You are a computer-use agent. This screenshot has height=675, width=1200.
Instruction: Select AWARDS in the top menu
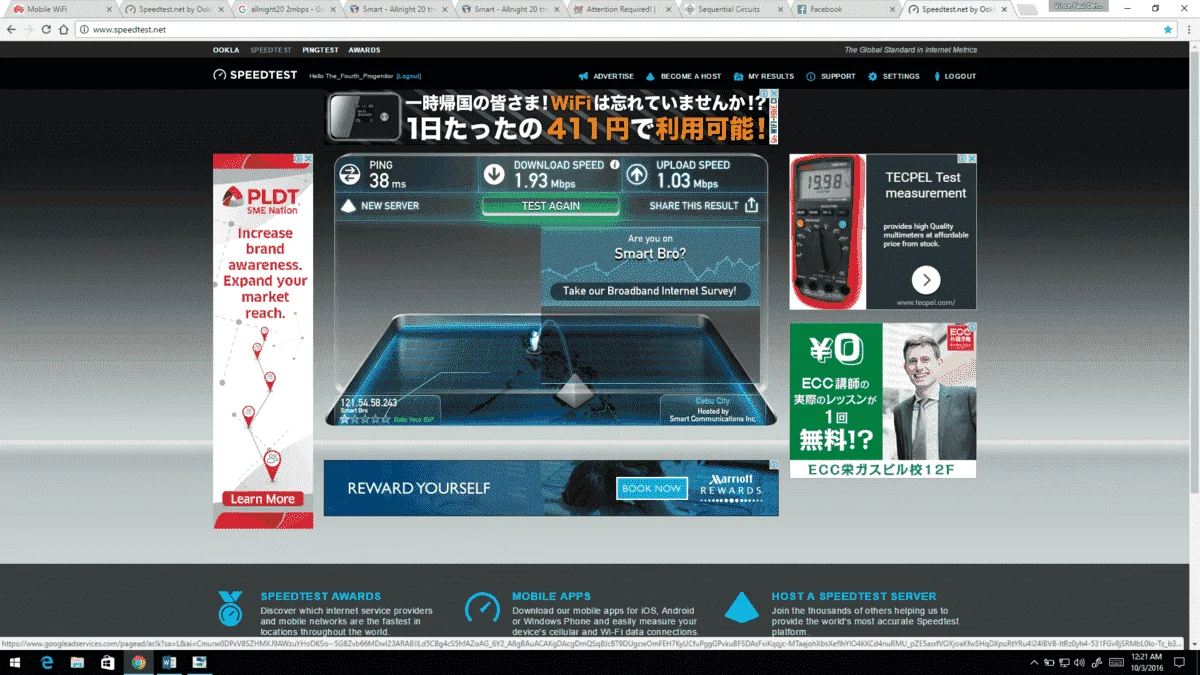[x=364, y=50]
